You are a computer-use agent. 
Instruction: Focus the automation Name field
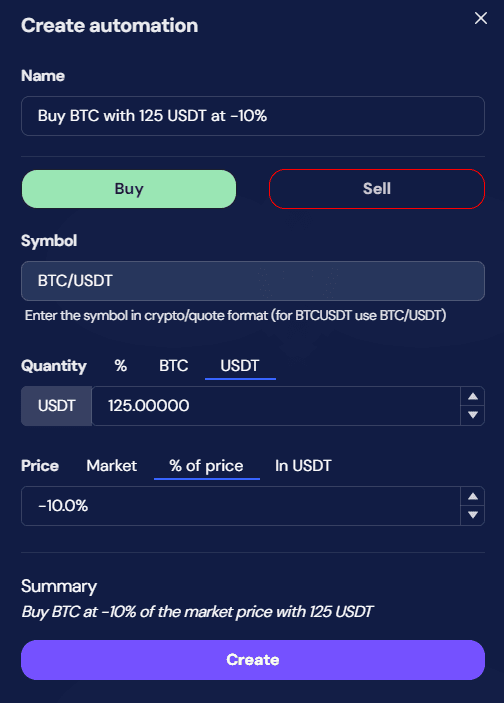(x=253, y=116)
